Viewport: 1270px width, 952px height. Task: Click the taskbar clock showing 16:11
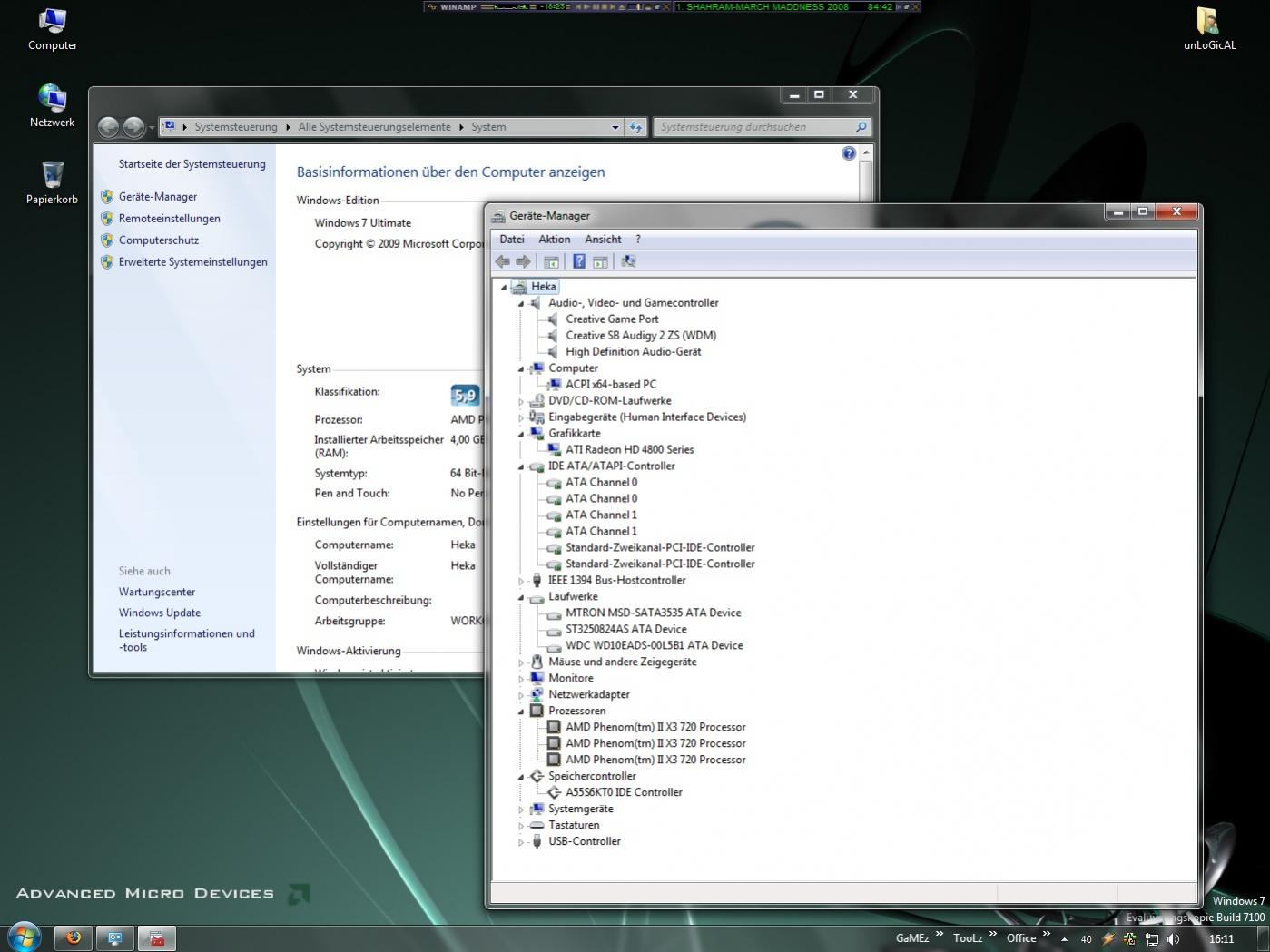point(1221,939)
